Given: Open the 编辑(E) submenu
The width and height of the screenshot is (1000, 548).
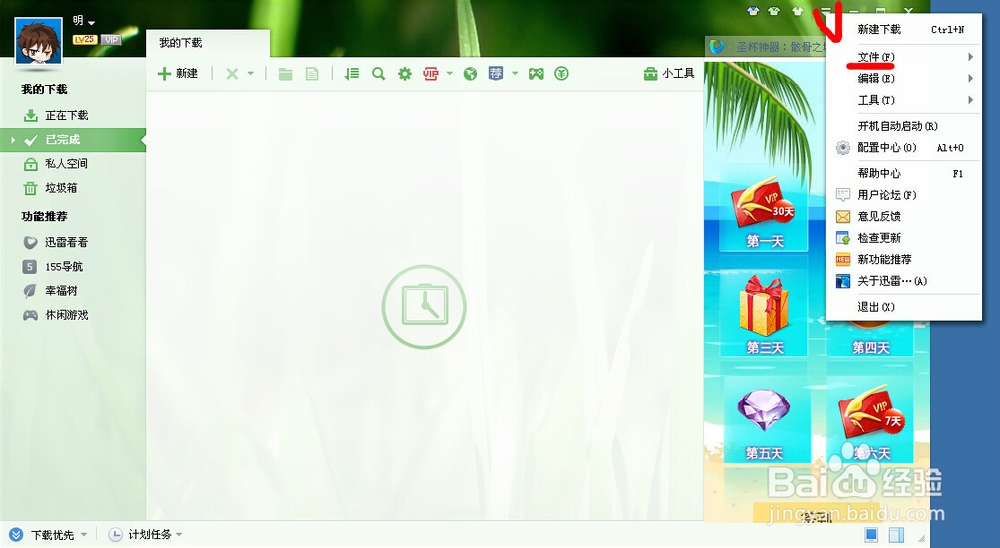Looking at the screenshot, I should click(904, 78).
